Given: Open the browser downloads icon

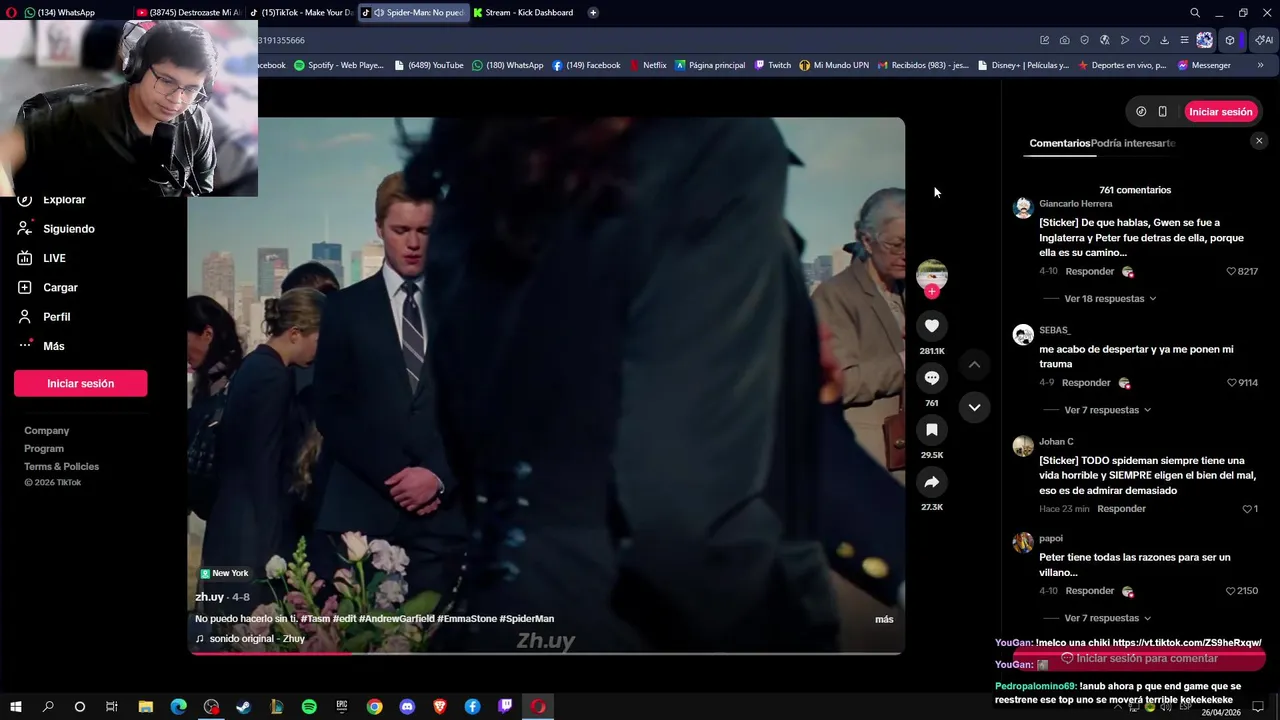Looking at the screenshot, I should 1164,40.
